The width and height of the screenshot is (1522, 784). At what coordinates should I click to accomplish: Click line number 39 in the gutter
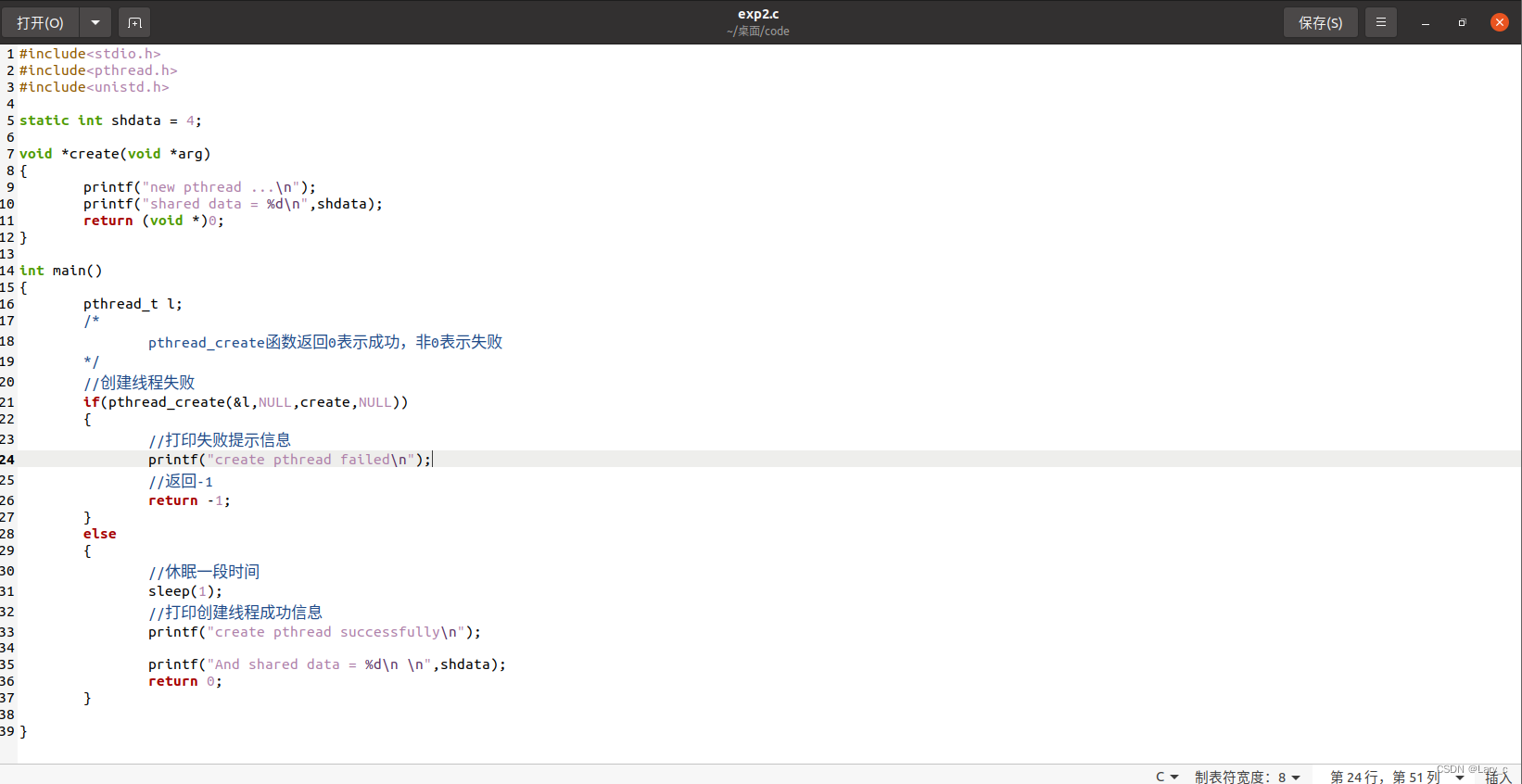click(x=7, y=731)
